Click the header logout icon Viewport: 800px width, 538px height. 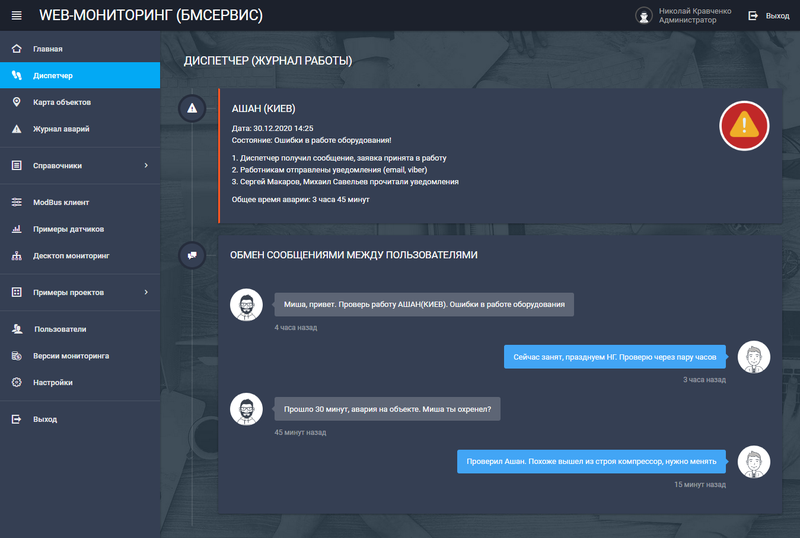(753, 15)
